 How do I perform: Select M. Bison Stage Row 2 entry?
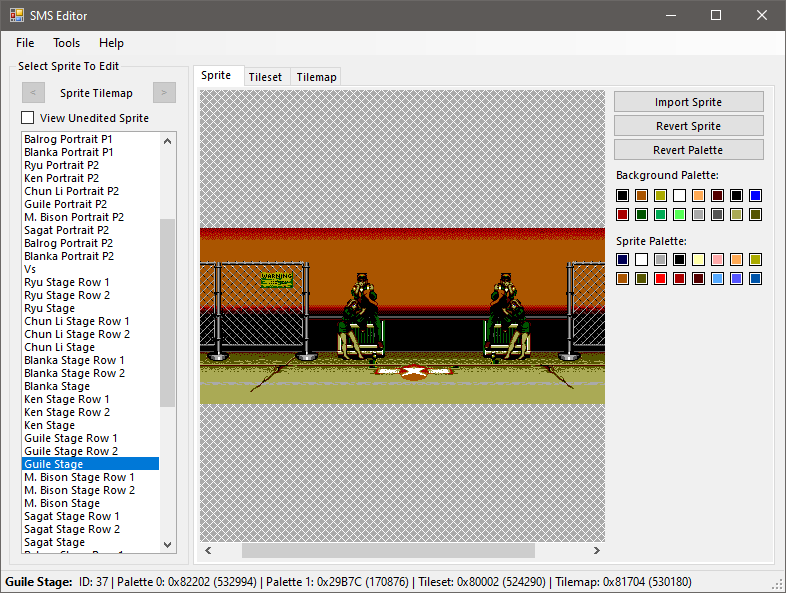pos(91,490)
